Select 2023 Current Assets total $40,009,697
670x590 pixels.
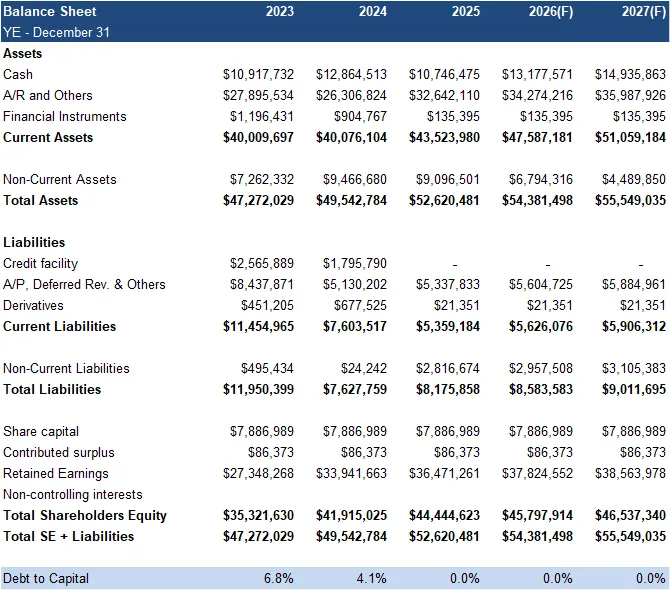pos(258,137)
